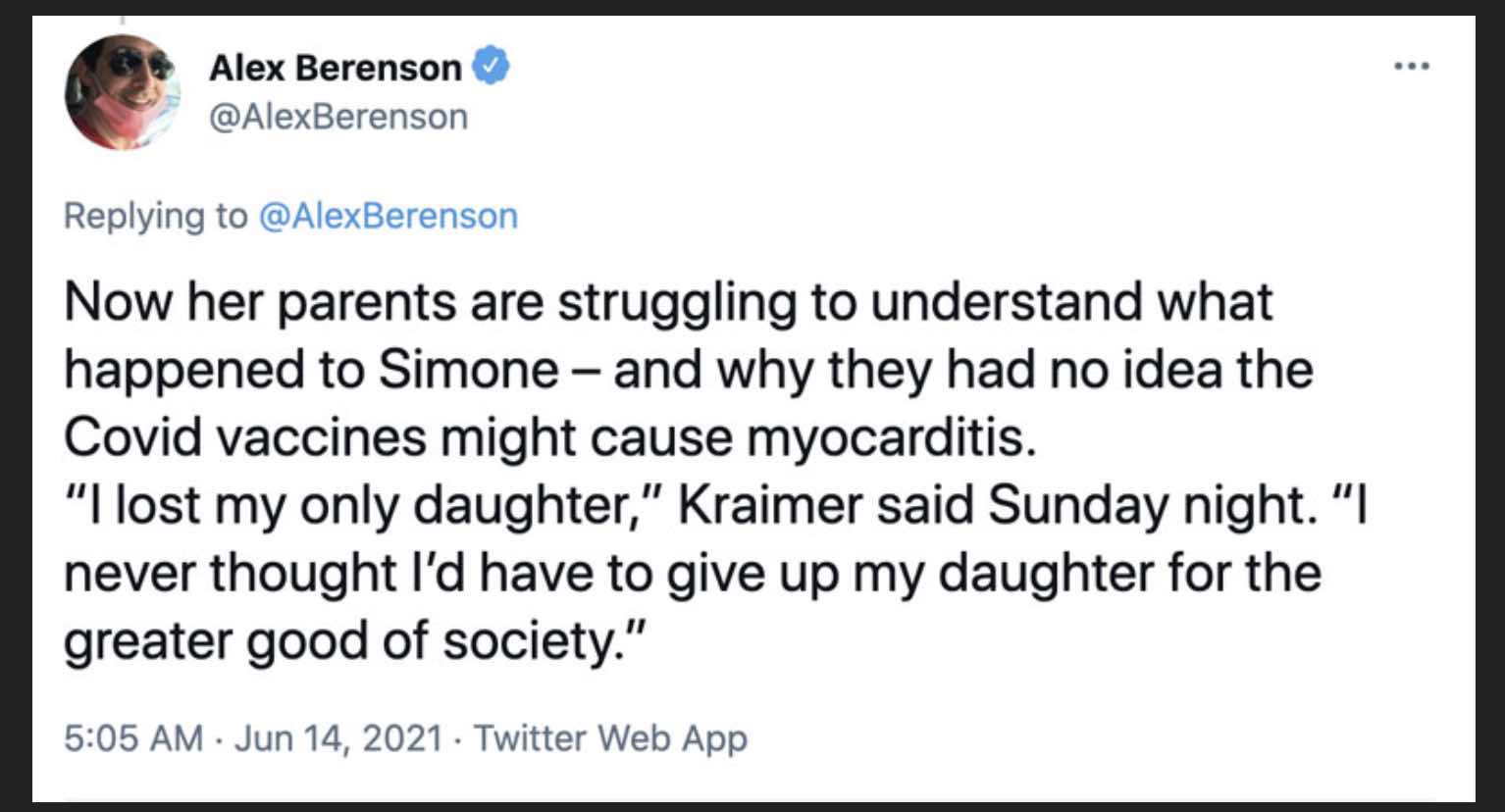Click the blue verified badge
This screenshot has height=812, width=1505.
tap(491, 67)
